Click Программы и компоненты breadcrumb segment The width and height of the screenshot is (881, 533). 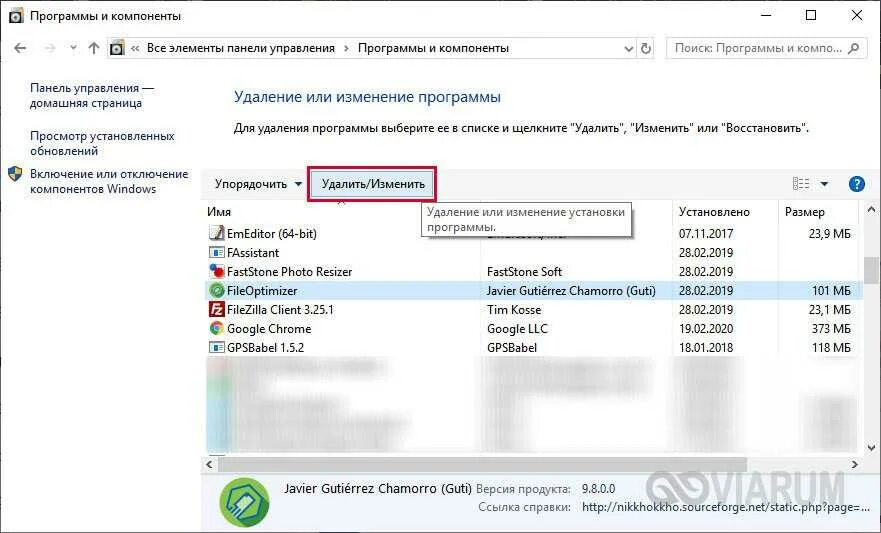coord(433,48)
